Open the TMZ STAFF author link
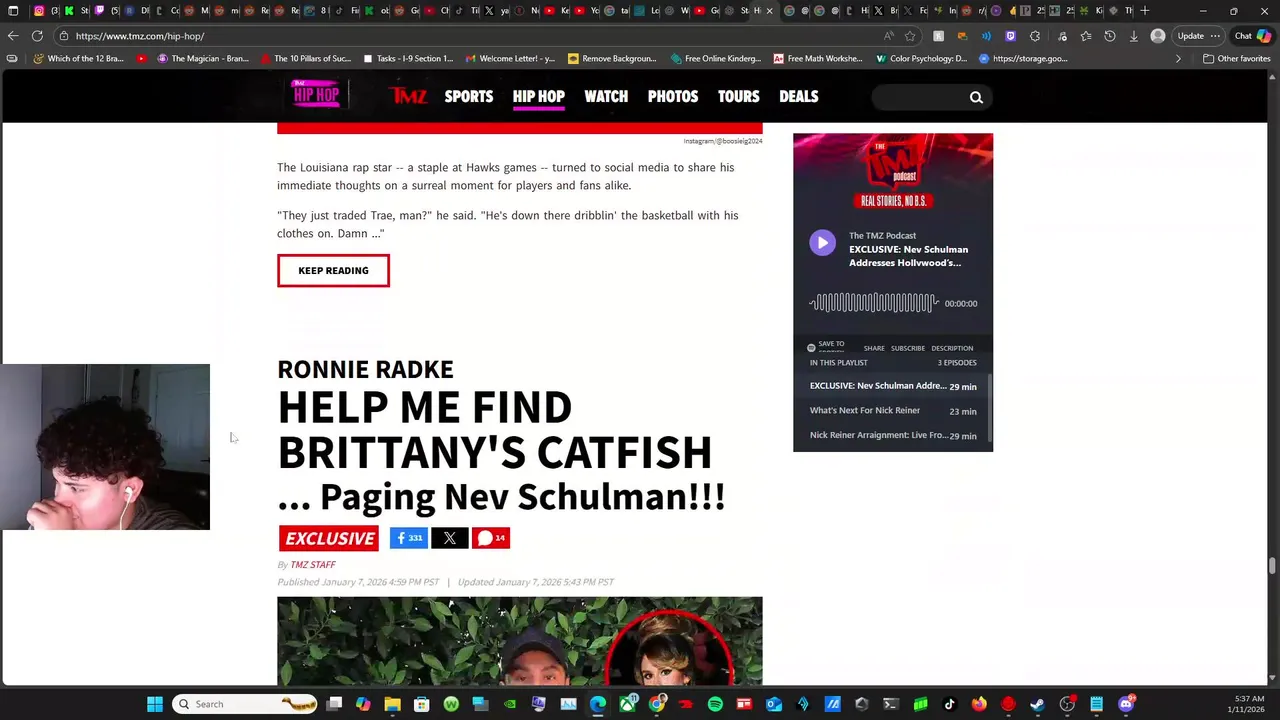 click(313, 565)
